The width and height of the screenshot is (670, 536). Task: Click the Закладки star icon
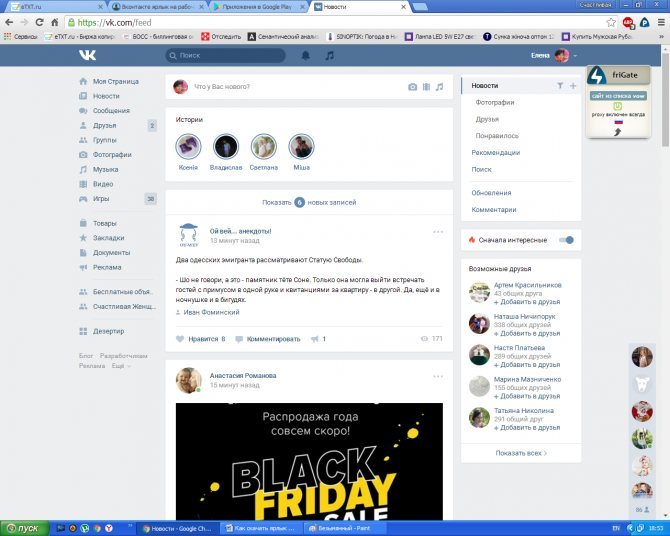pos(83,238)
